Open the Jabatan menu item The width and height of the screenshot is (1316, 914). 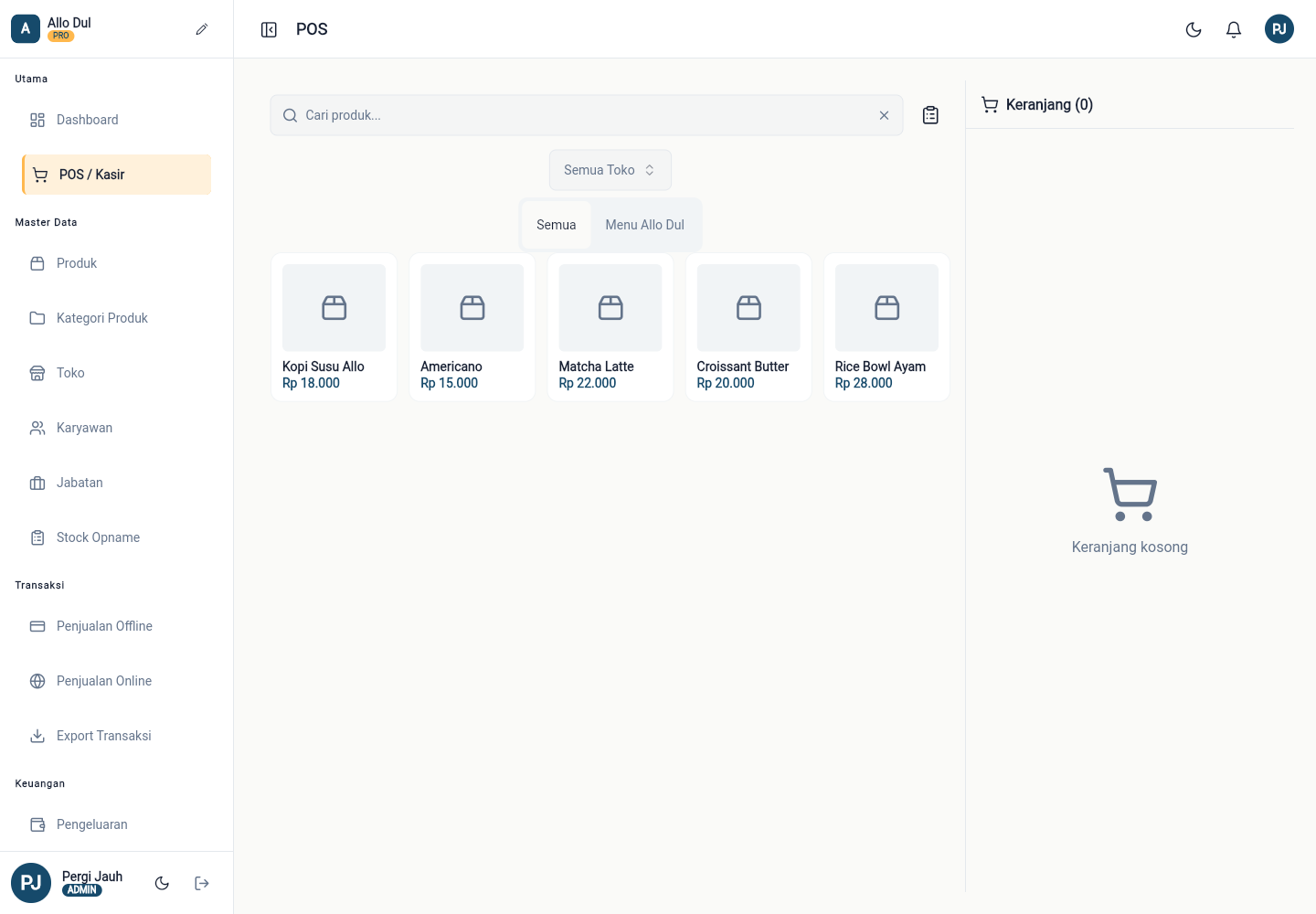pos(117,483)
